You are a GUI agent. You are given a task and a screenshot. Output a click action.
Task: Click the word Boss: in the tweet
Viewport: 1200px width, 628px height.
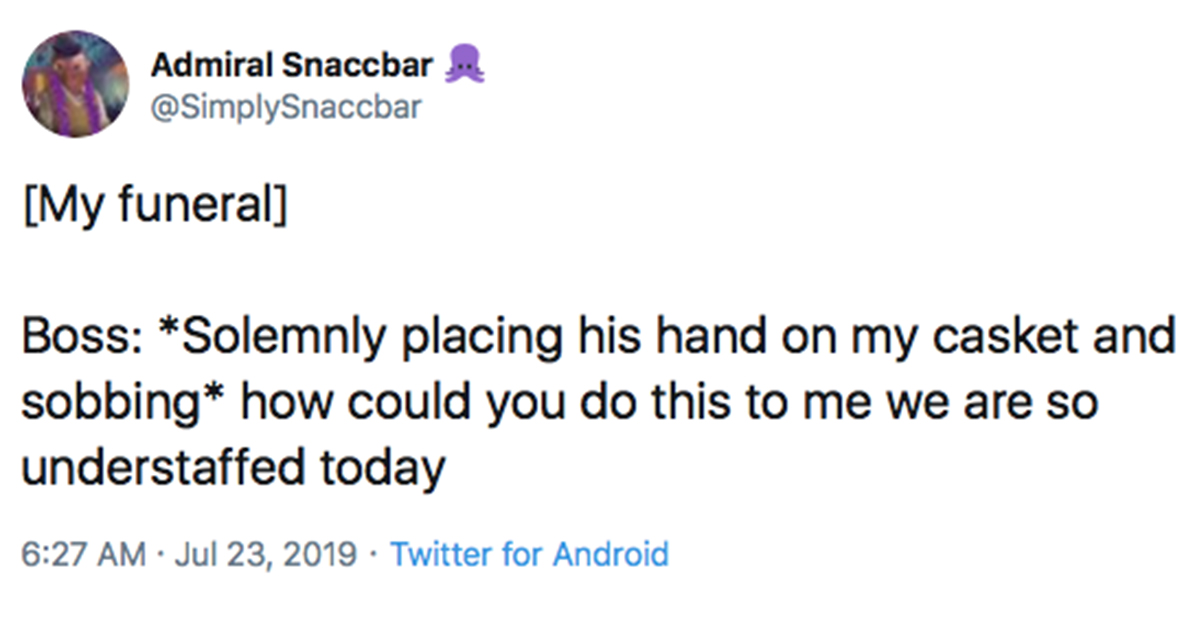(82, 338)
